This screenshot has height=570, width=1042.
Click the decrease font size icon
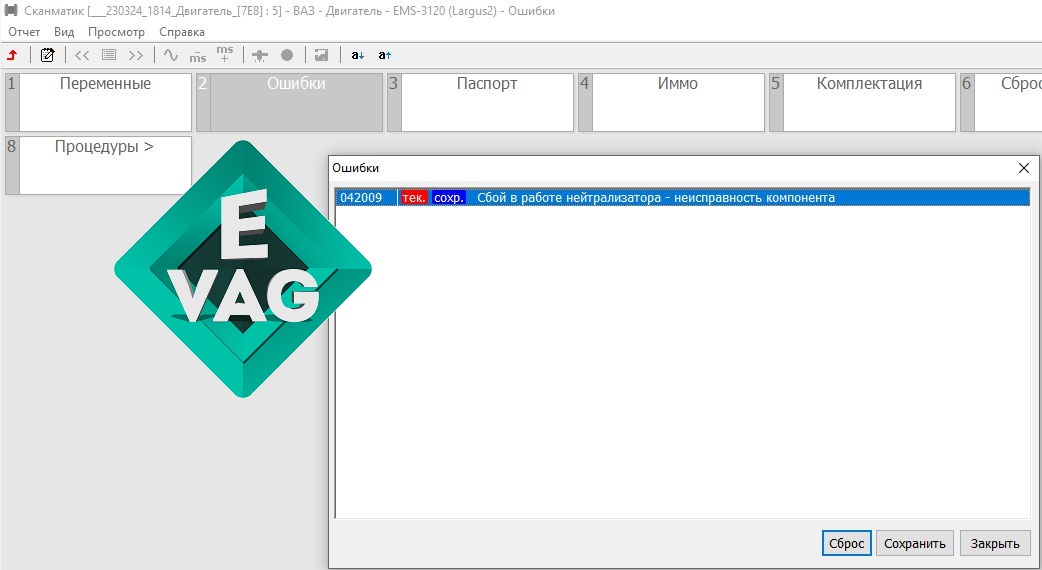[358, 55]
